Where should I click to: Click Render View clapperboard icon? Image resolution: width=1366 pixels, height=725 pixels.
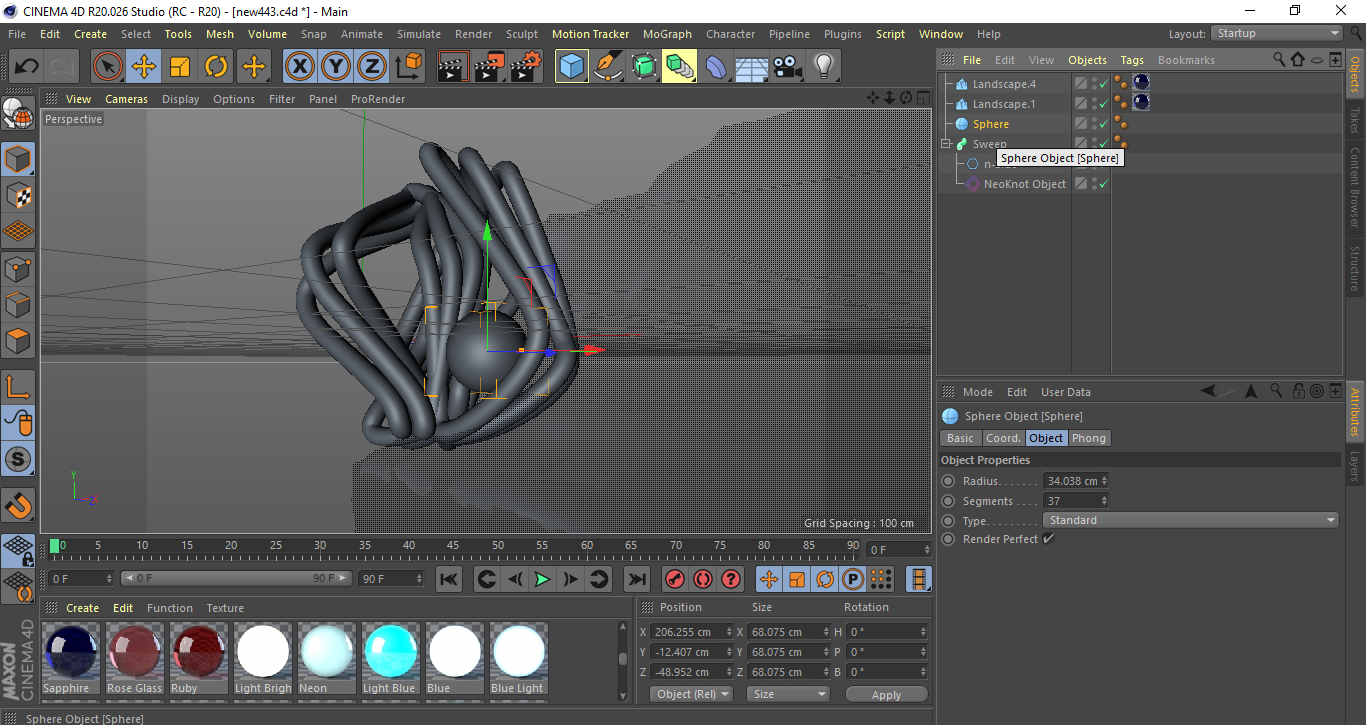[453, 67]
